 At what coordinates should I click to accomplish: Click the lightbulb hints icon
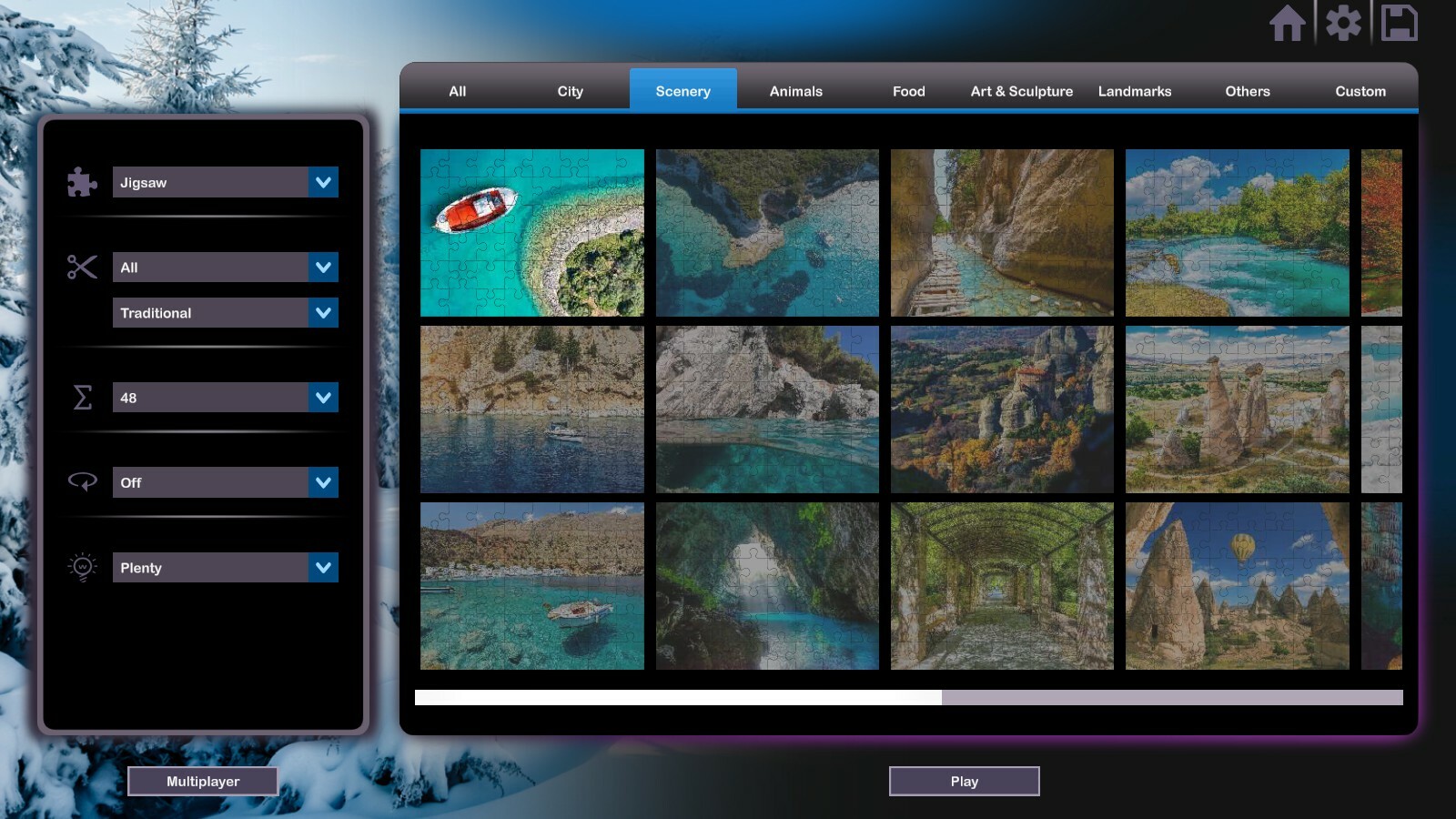[x=81, y=567]
